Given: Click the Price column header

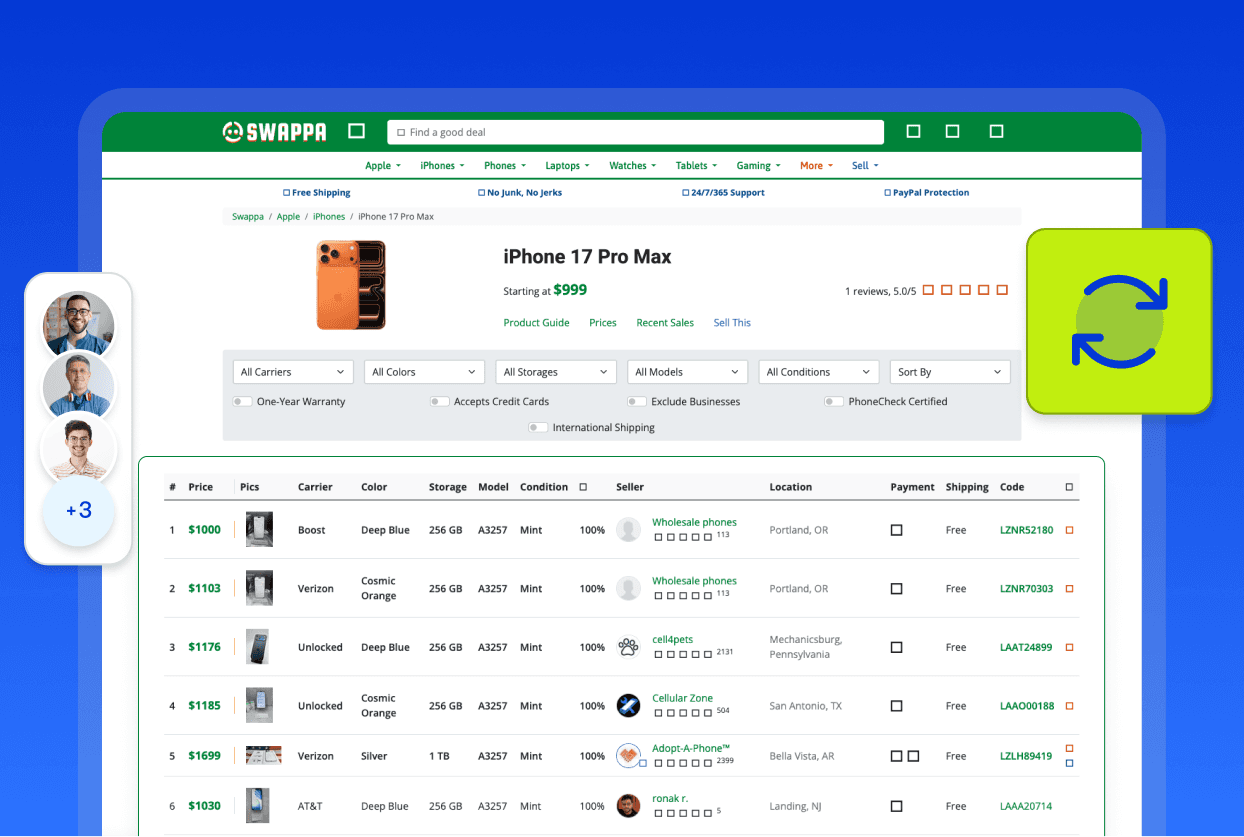Looking at the screenshot, I should 201,487.
